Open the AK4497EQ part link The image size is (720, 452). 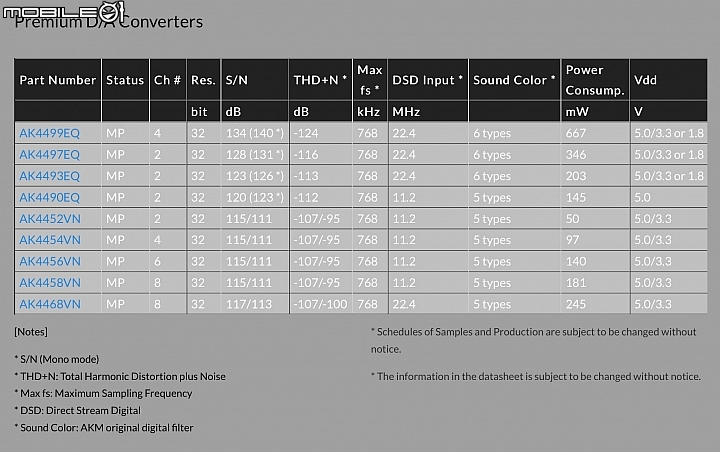tap(49, 155)
